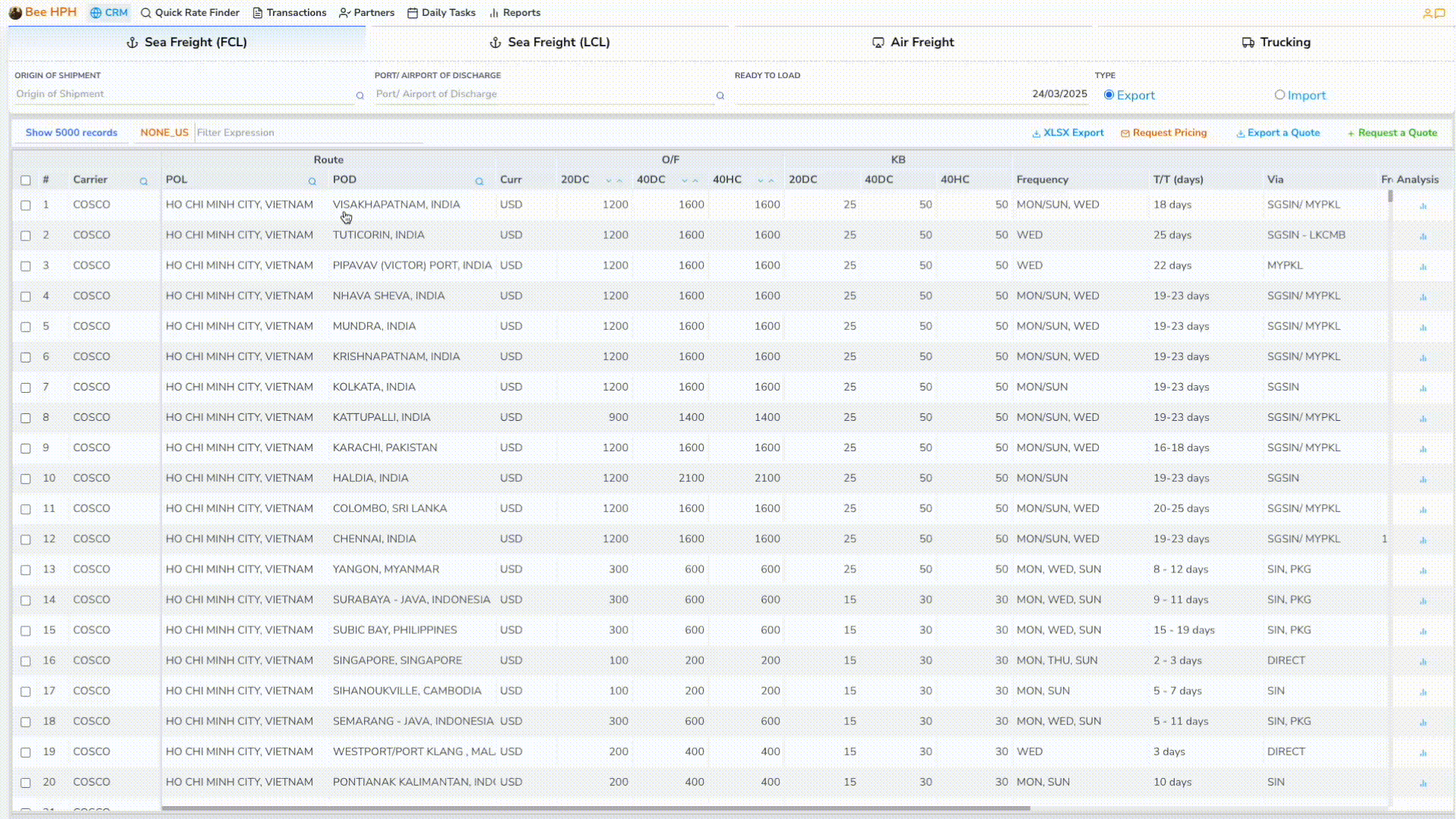Open analysis chart for row 4 Nhava Sheva
The width and height of the screenshot is (1456, 819).
click(1423, 297)
